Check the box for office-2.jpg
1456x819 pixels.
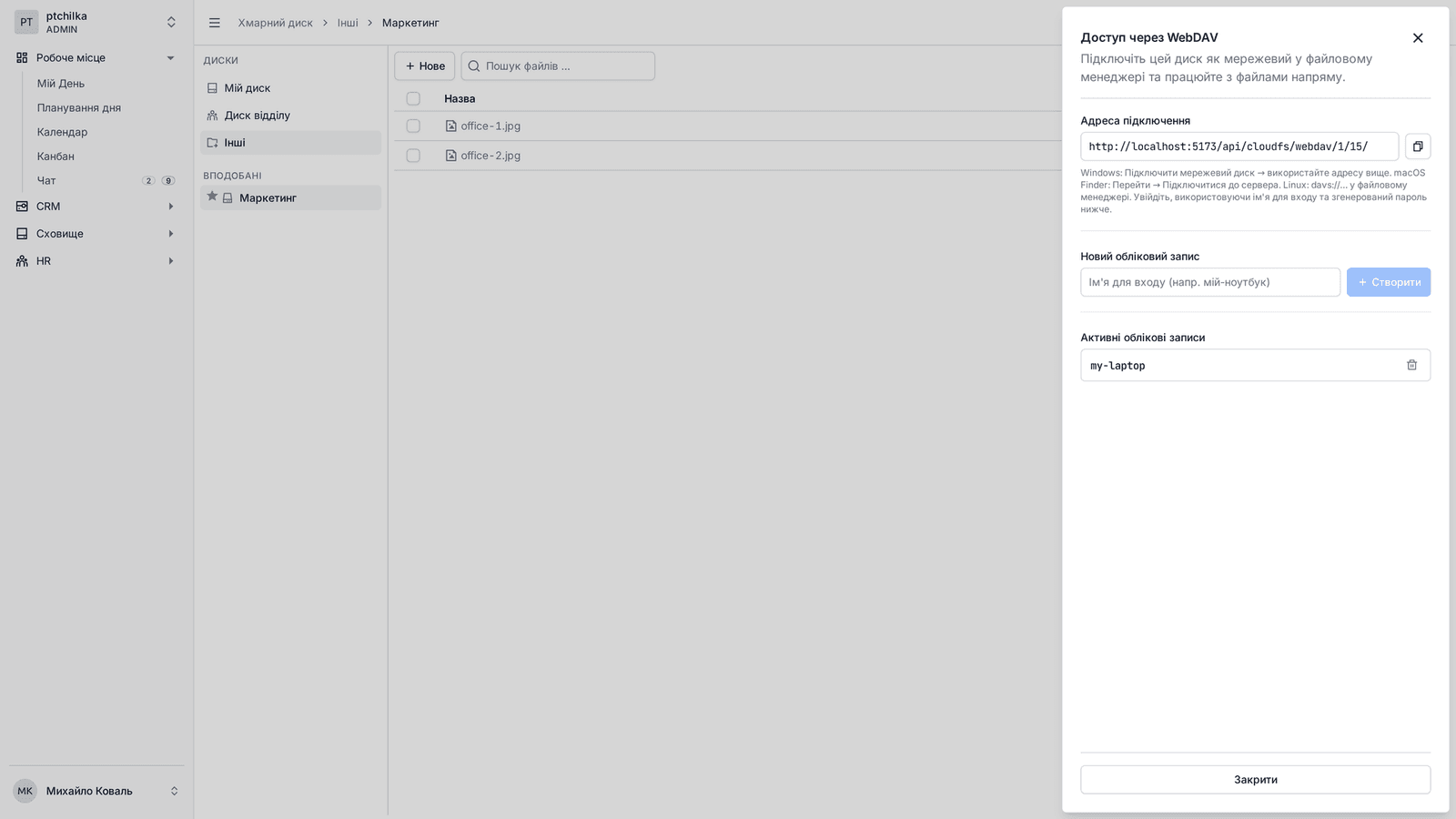[413, 156]
